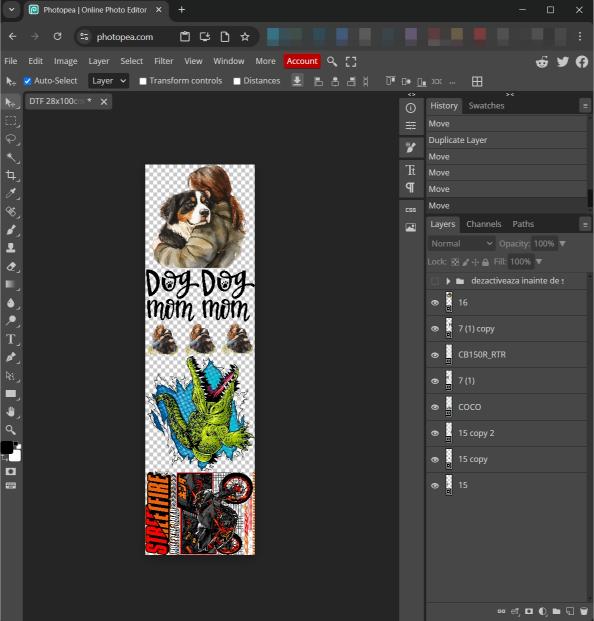Show the dezactiveaza inainte de folder

435,281
